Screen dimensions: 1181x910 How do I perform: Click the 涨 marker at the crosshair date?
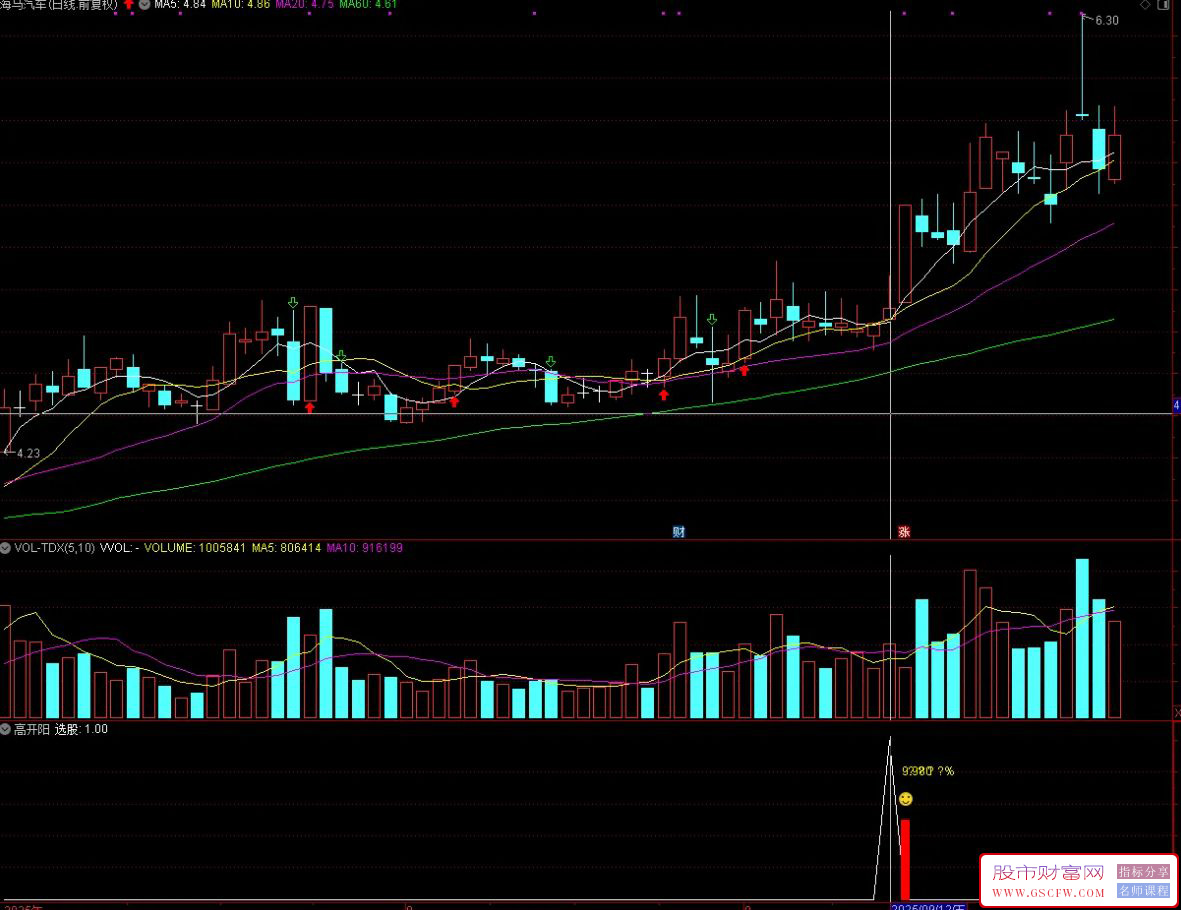point(904,532)
